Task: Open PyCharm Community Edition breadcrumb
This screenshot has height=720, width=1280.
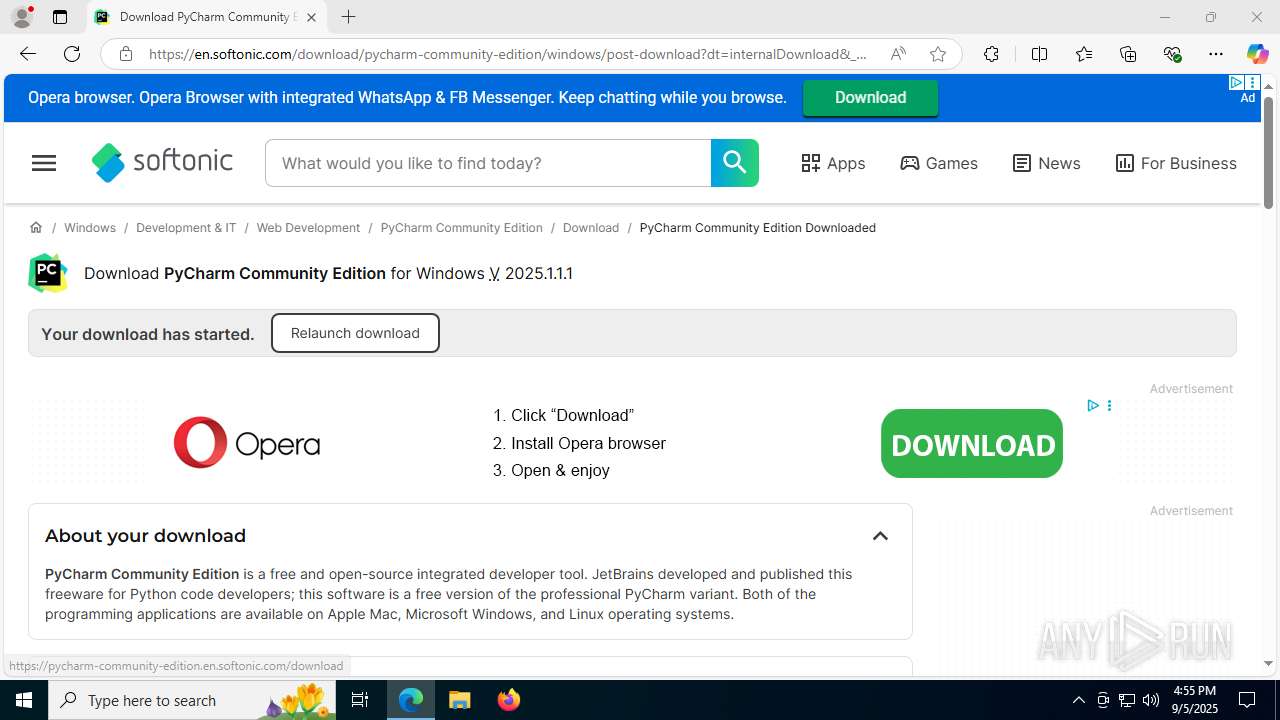Action: tap(461, 228)
